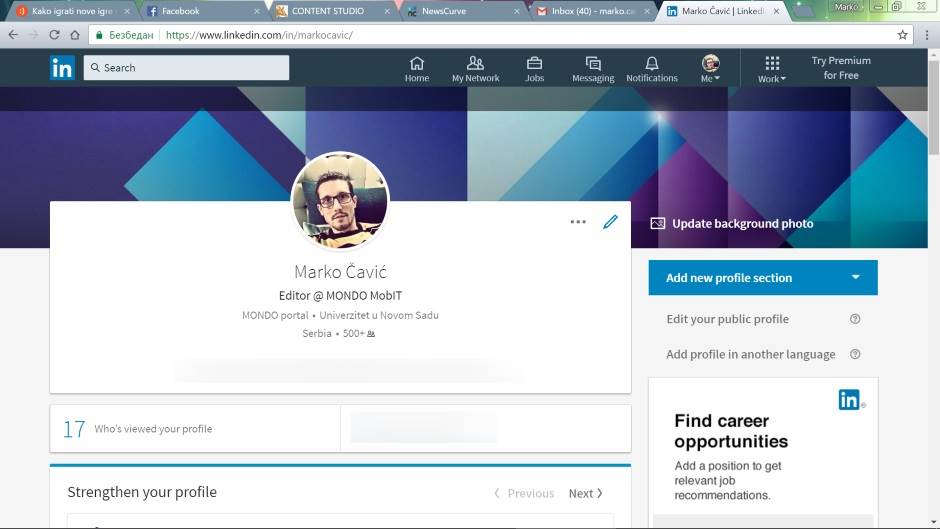Open the Chrome three-dot menu
Screen dimensions: 940x529
coord(927,35)
